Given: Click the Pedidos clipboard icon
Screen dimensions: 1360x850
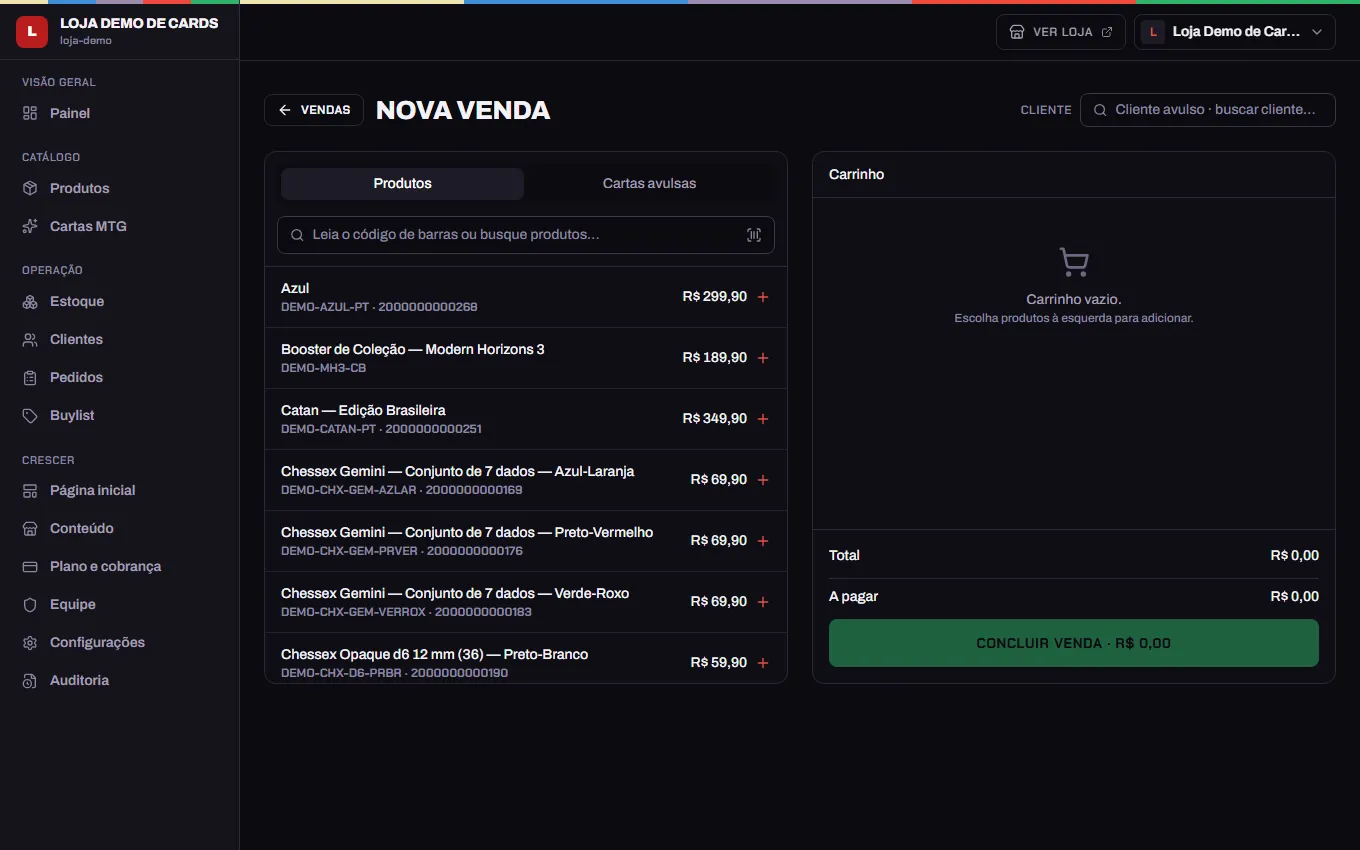Looking at the screenshot, I should click(30, 377).
